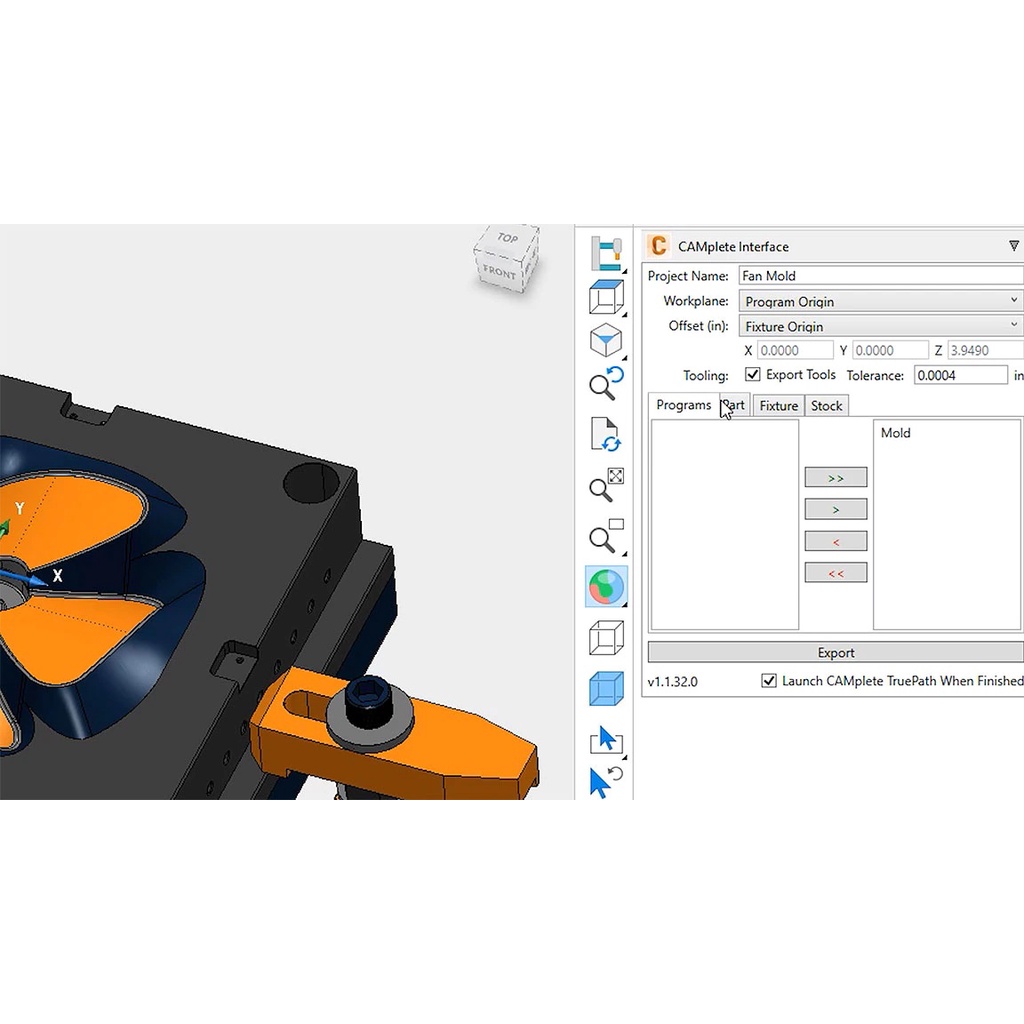Click the X axis label in viewport
This screenshot has height=1024, width=1024.
[57, 575]
